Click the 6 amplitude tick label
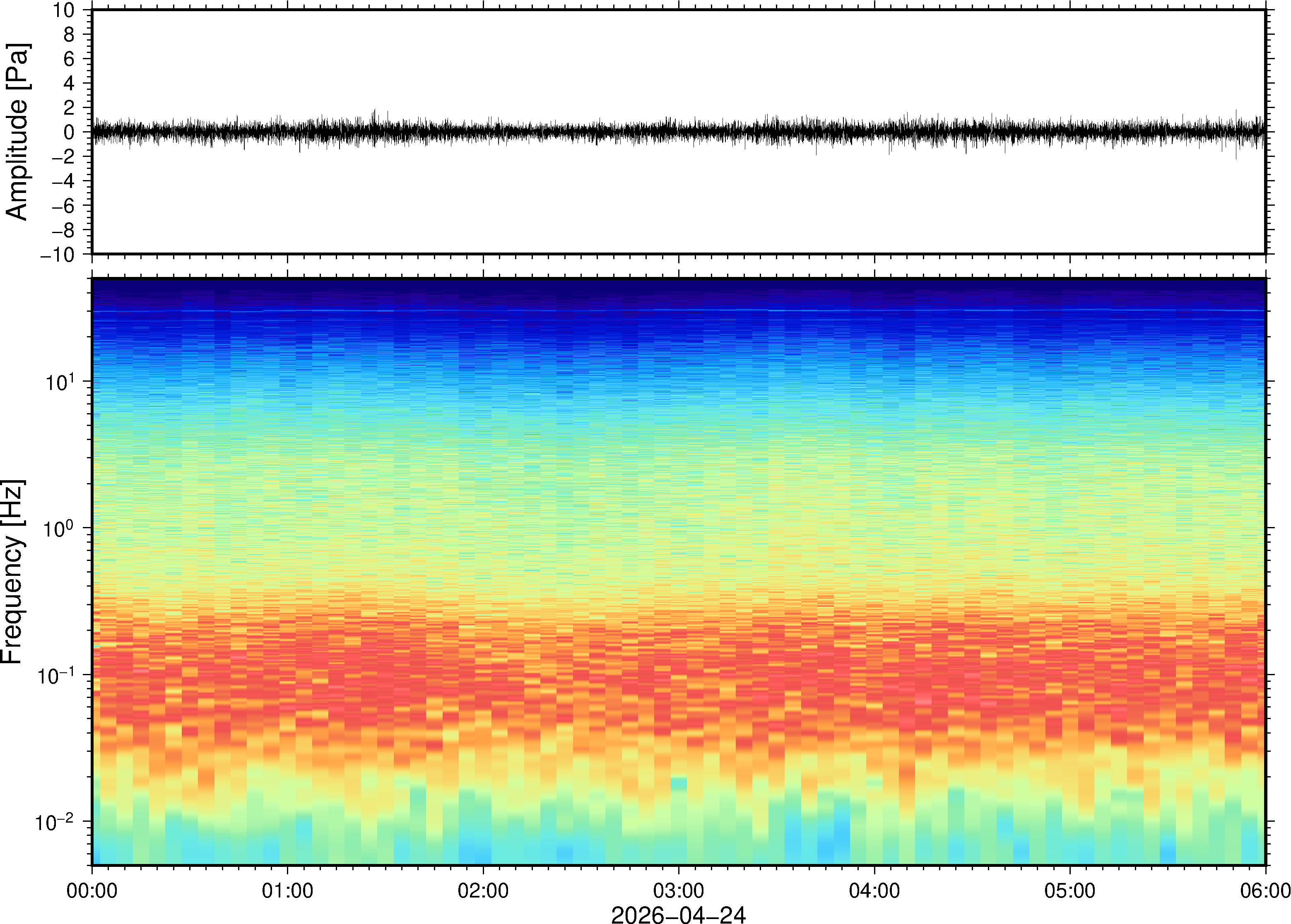1291x924 pixels. [x=70, y=59]
